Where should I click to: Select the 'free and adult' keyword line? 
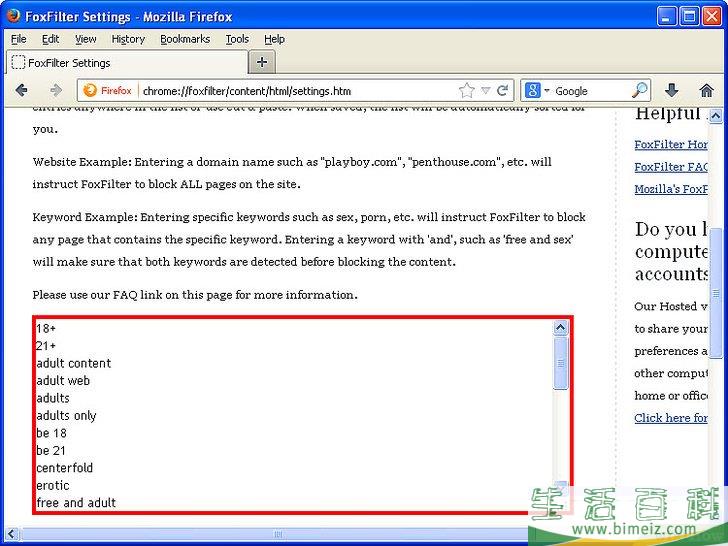coord(76,503)
